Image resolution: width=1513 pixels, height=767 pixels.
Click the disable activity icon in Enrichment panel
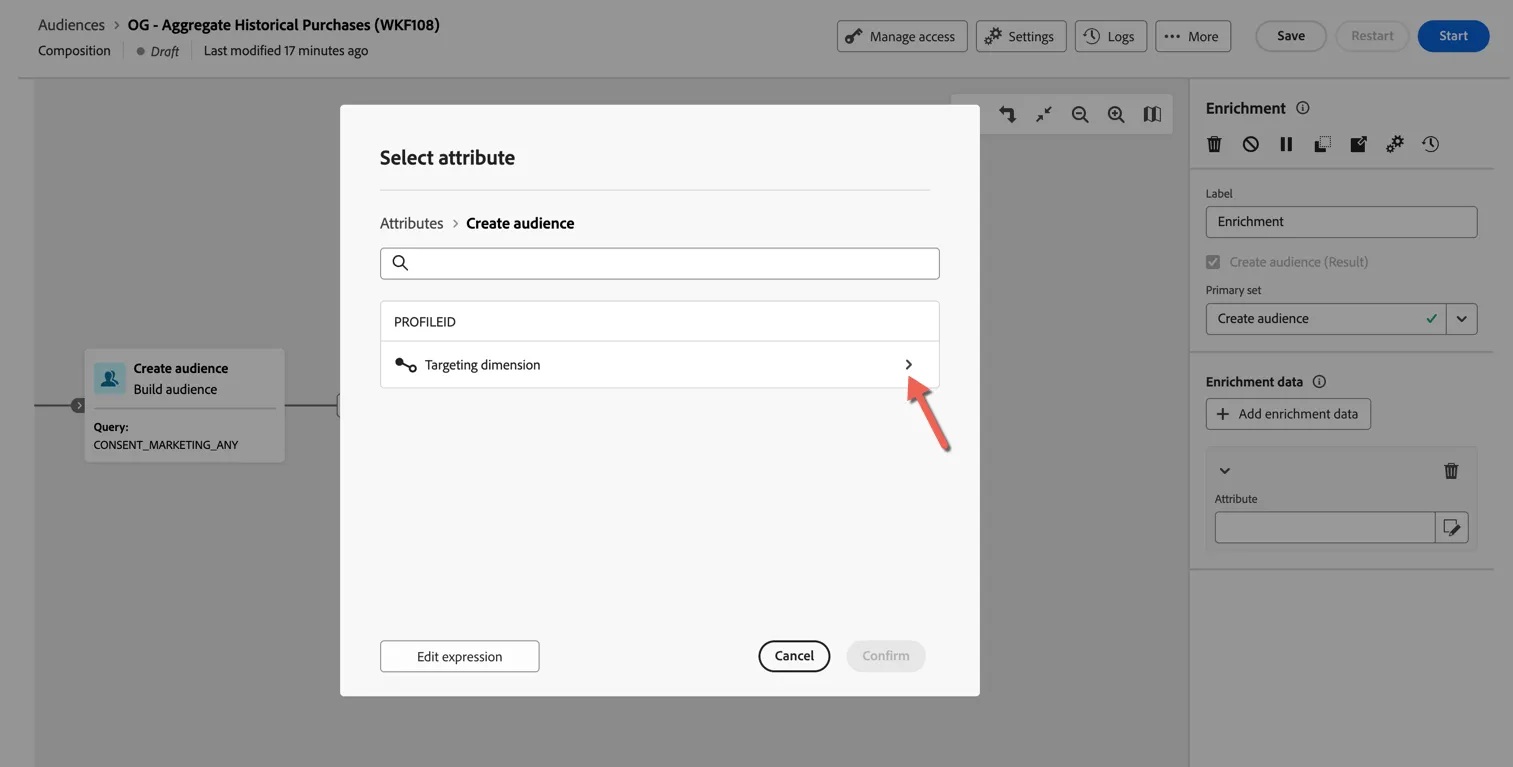coord(1250,144)
